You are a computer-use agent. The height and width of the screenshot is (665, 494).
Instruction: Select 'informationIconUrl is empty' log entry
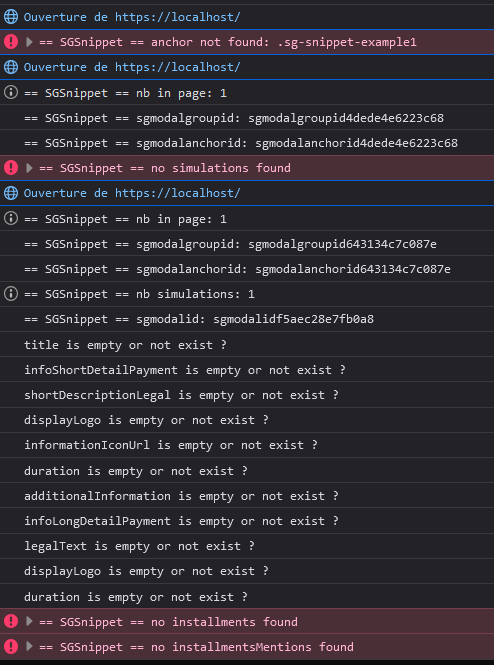click(247, 445)
